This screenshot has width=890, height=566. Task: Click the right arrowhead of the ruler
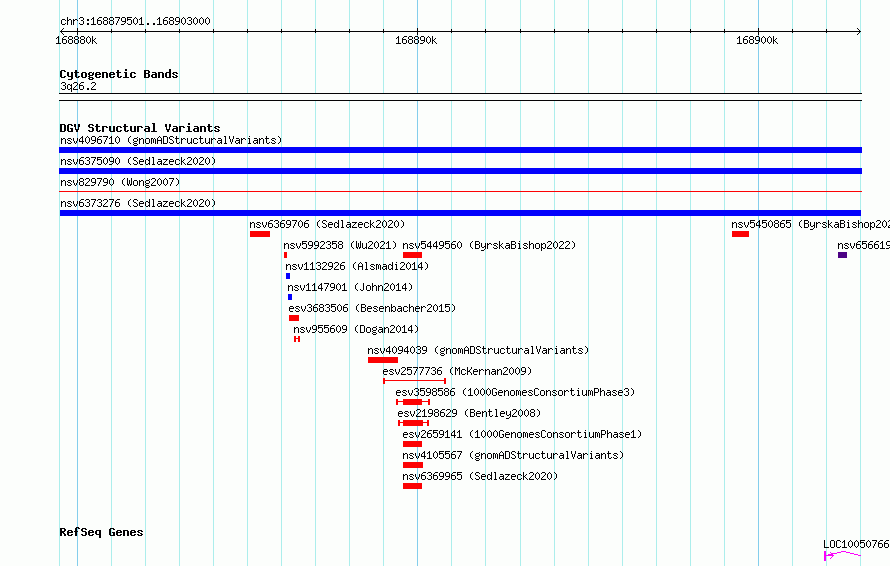click(x=858, y=32)
